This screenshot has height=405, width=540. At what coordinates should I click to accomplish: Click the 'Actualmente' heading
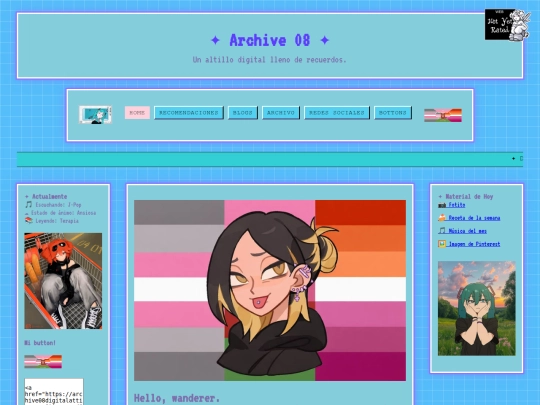[46, 197]
